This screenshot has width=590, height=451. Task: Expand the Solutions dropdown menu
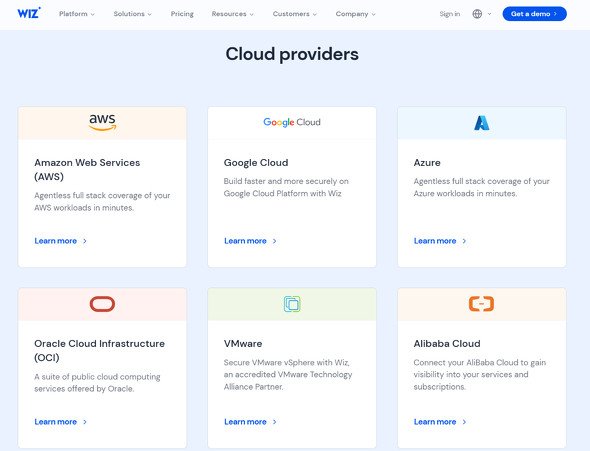pyautogui.click(x=132, y=14)
